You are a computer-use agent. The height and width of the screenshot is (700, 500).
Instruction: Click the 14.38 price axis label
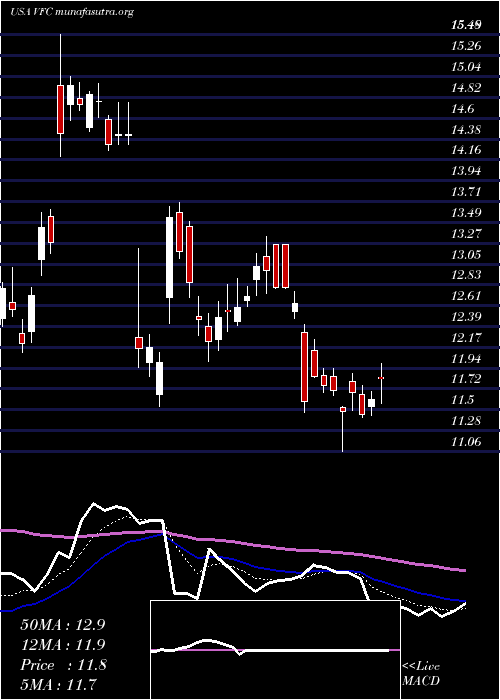466,129
